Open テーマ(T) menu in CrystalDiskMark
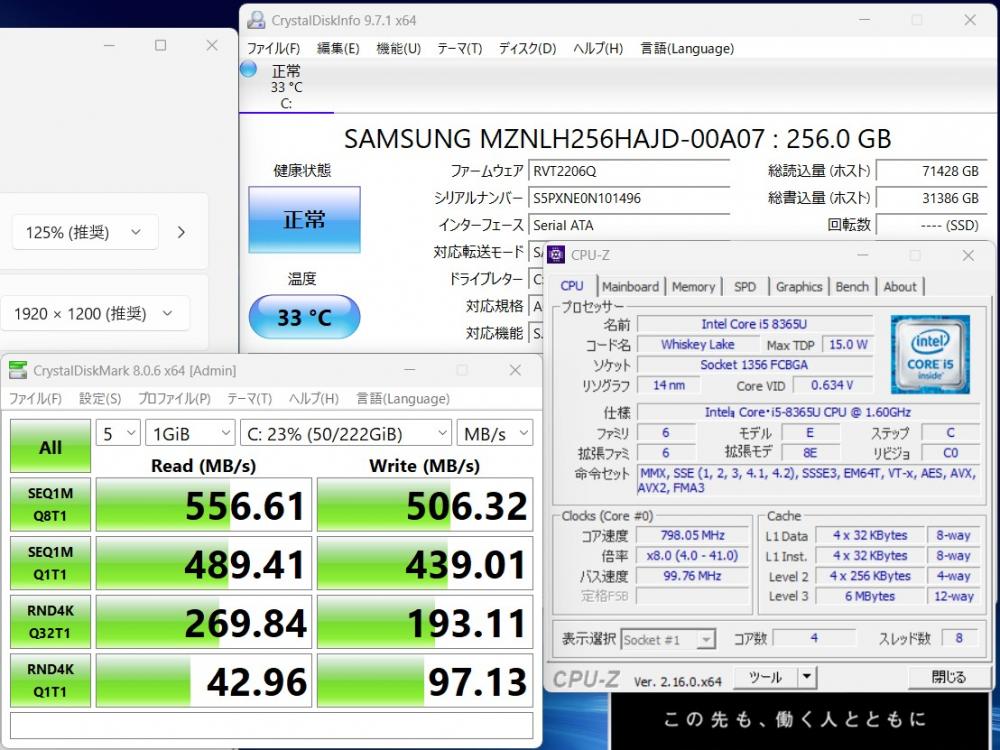The width and height of the screenshot is (1000, 750). pos(249,399)
